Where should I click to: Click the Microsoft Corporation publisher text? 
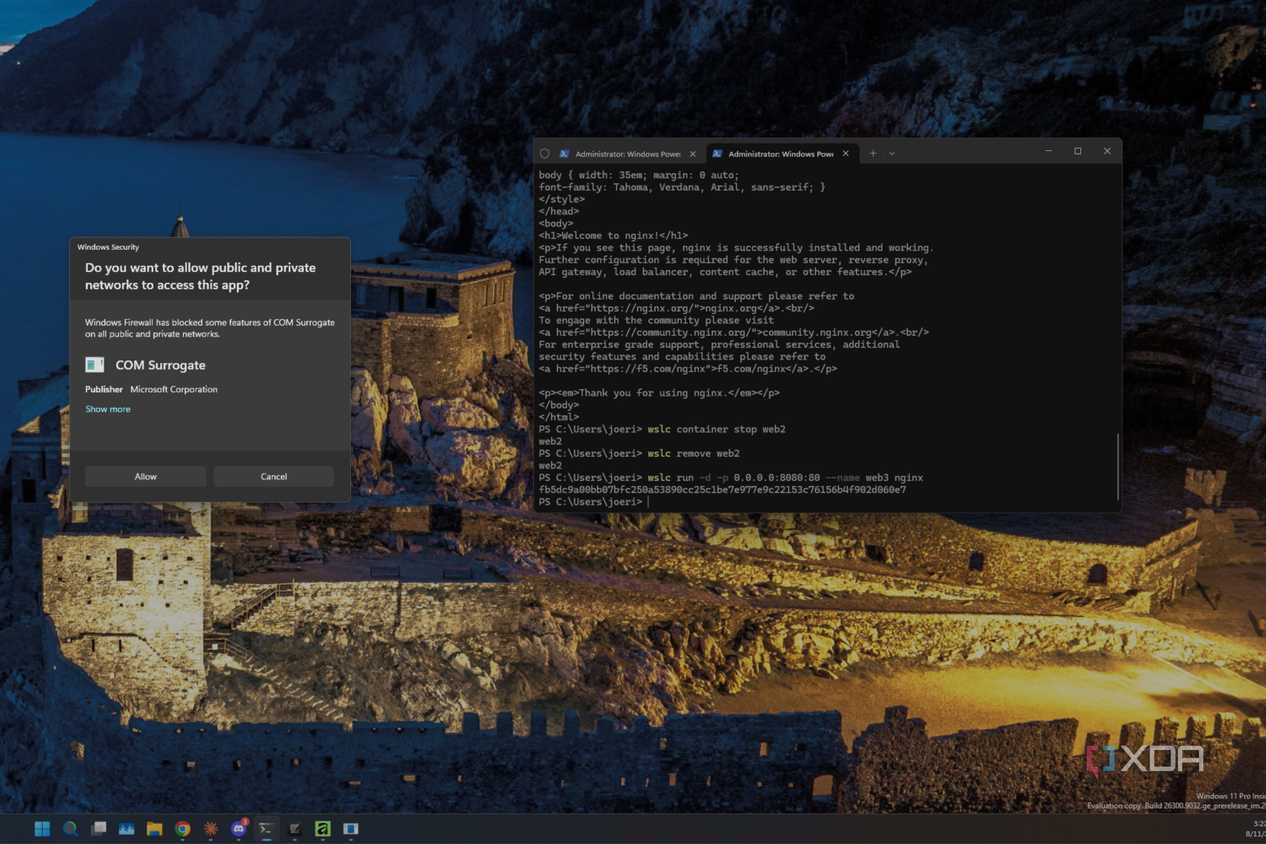pos(174,389)
